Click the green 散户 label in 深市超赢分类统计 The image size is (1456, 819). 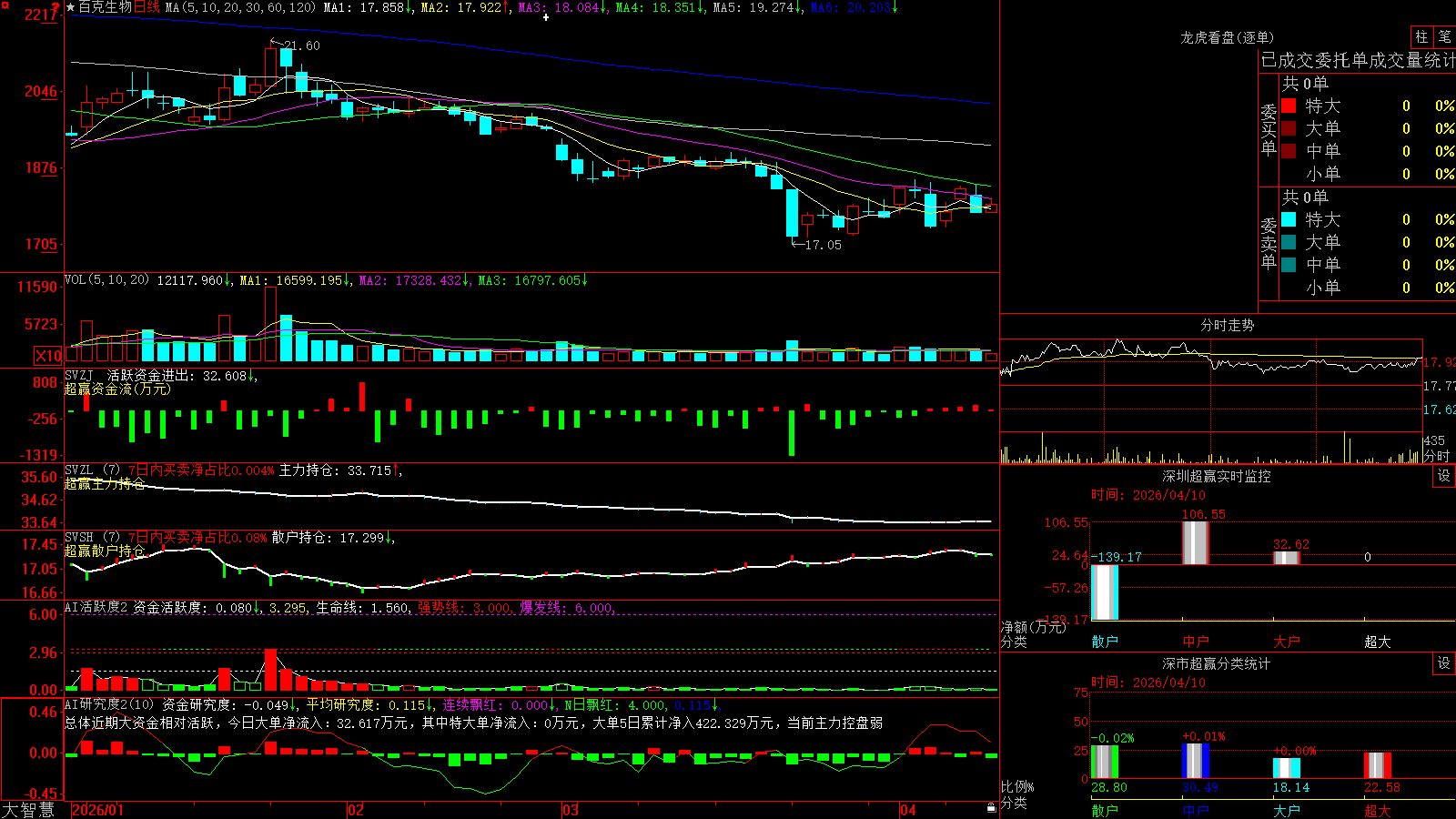[x=1105, y=810]
